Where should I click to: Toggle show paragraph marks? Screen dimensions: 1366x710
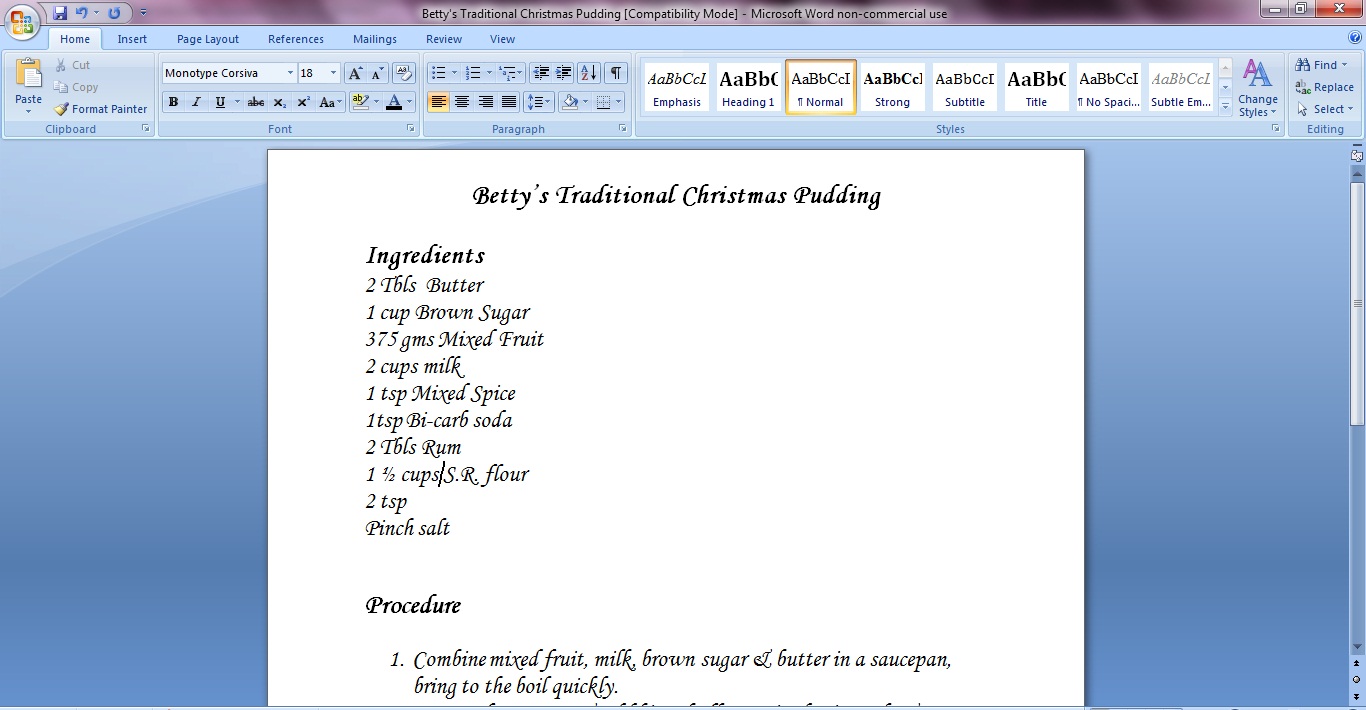(x=616, y=73)
